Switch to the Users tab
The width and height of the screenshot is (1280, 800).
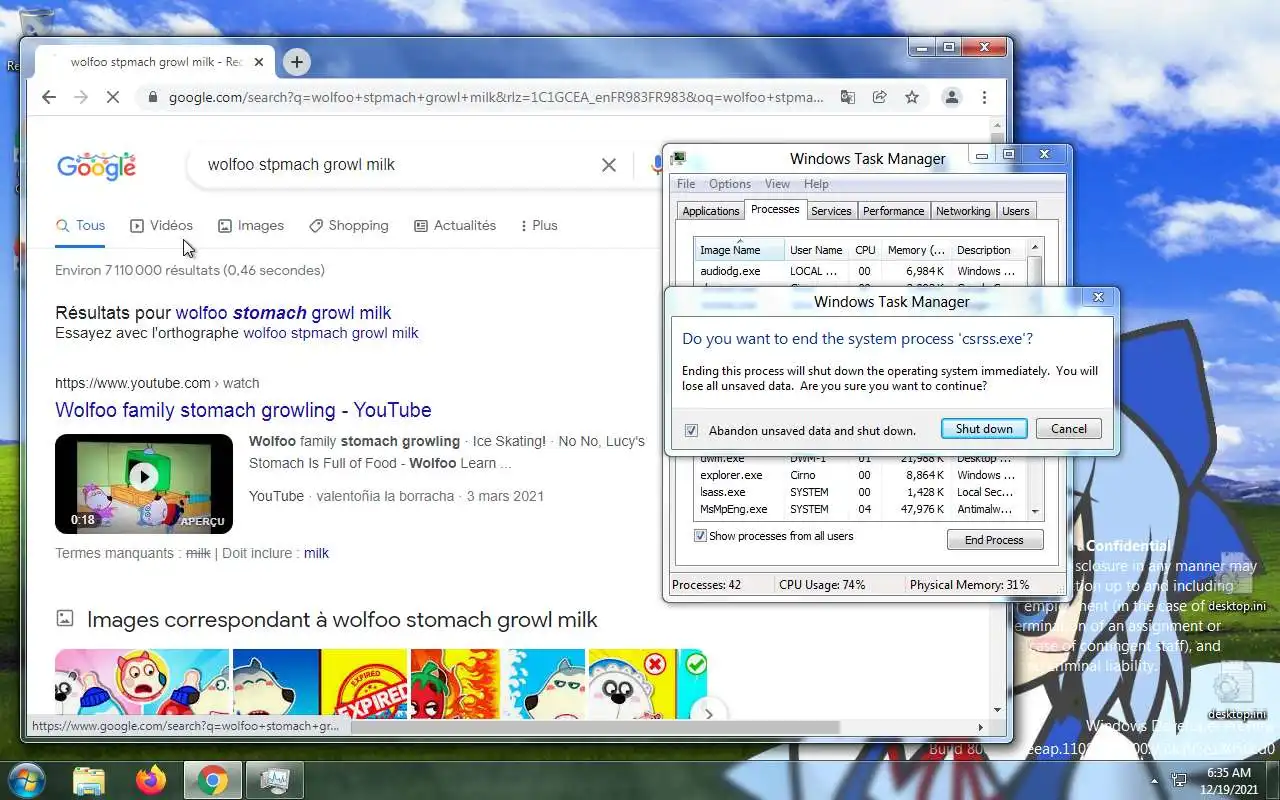click(1016, 211)
